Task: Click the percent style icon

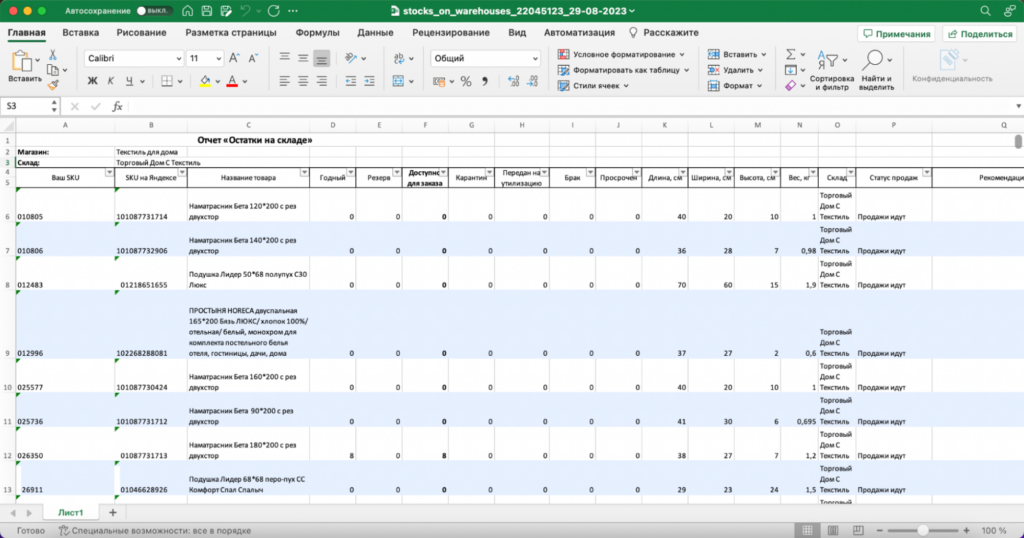Action: coord(465,81)
